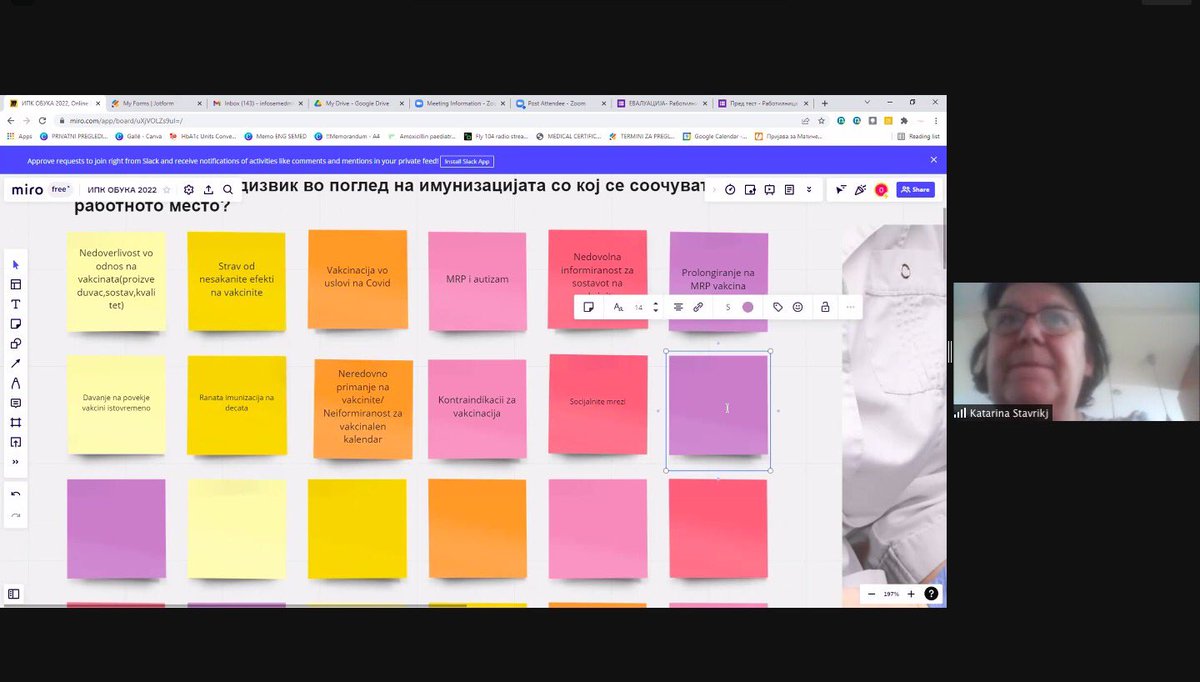Open the timer tool
Viewport: 1200px width, 682px height.
point(730,189)
